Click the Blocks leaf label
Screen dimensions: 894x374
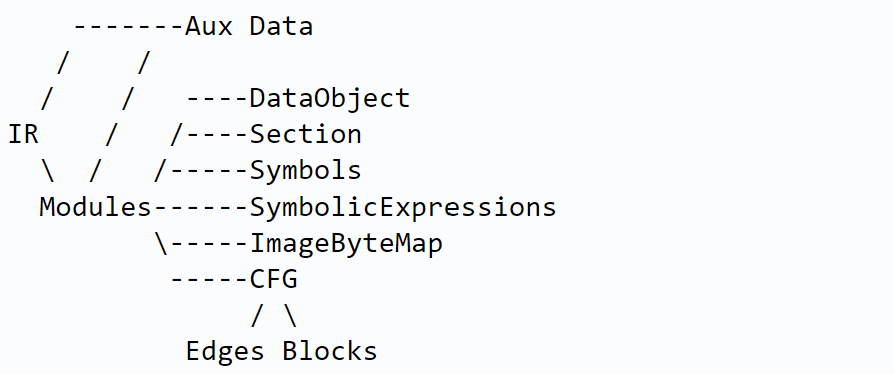tap(330, 351)
